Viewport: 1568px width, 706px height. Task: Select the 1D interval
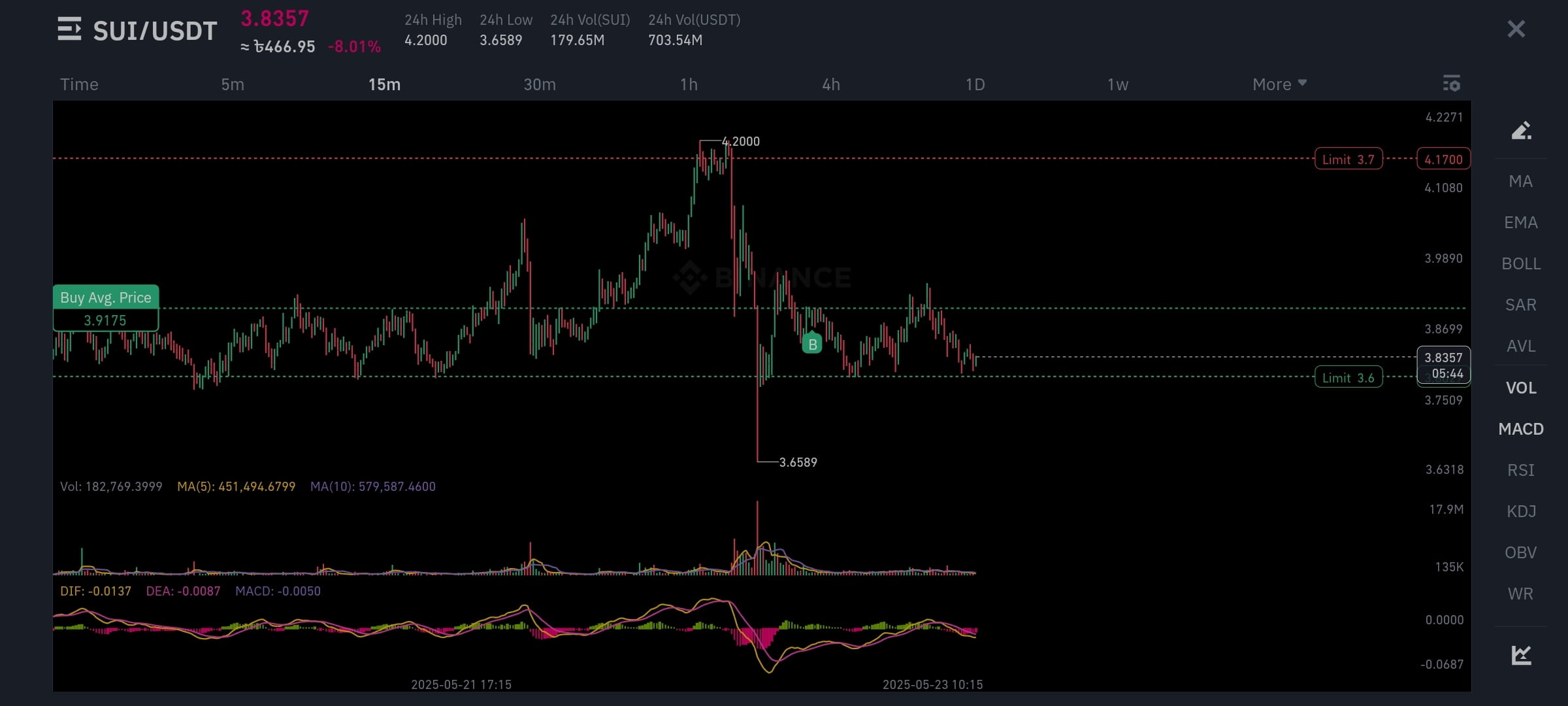point(975,84)
